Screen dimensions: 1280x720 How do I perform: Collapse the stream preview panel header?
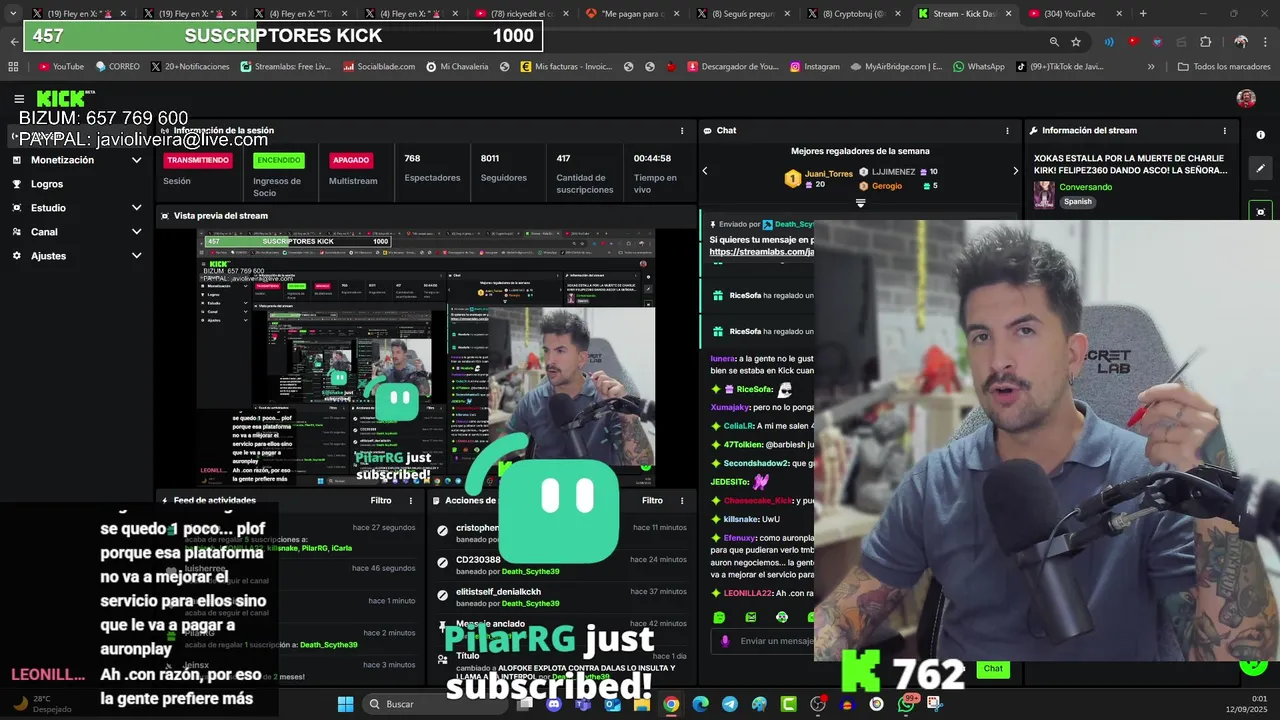pos(425,216)
